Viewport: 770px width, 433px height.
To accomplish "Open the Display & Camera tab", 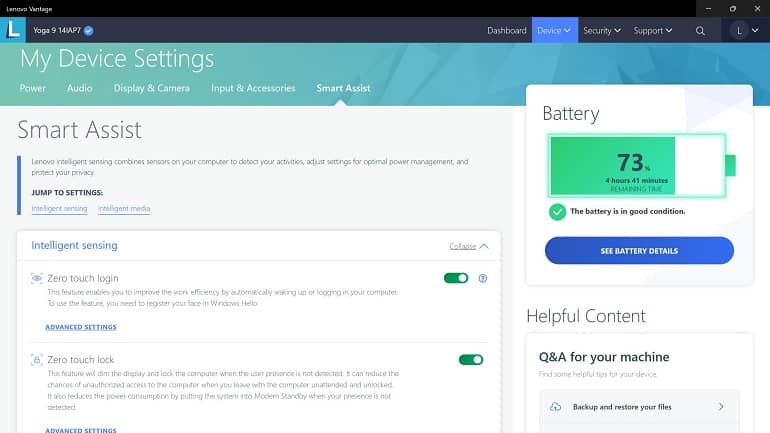I will pyautogui.click(x=152, y=88).
